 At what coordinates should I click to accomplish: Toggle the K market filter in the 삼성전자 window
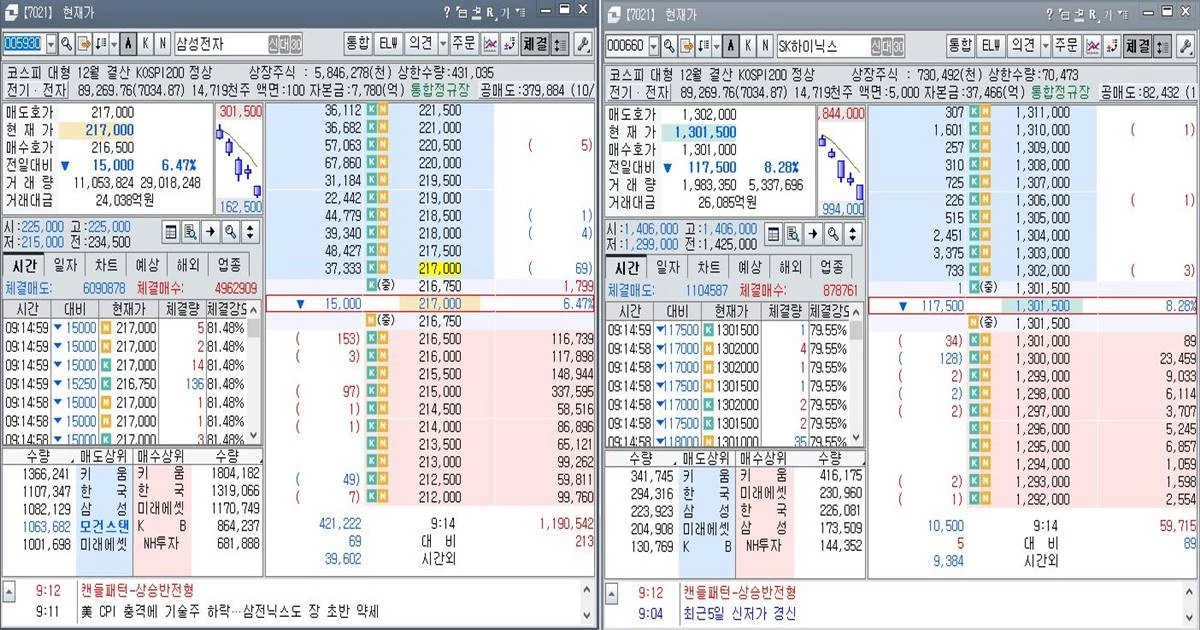pyautogui.click(x=146, y=45)
